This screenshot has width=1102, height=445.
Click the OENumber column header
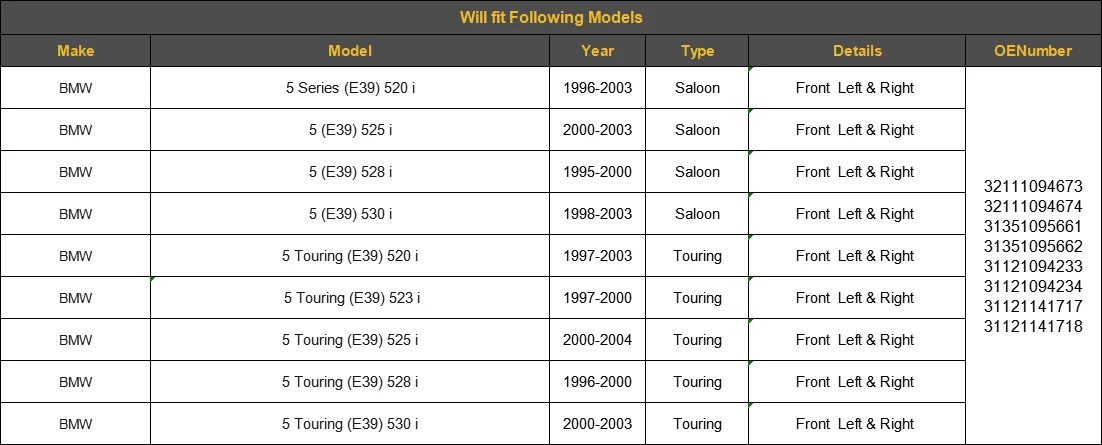[1033, 51]
